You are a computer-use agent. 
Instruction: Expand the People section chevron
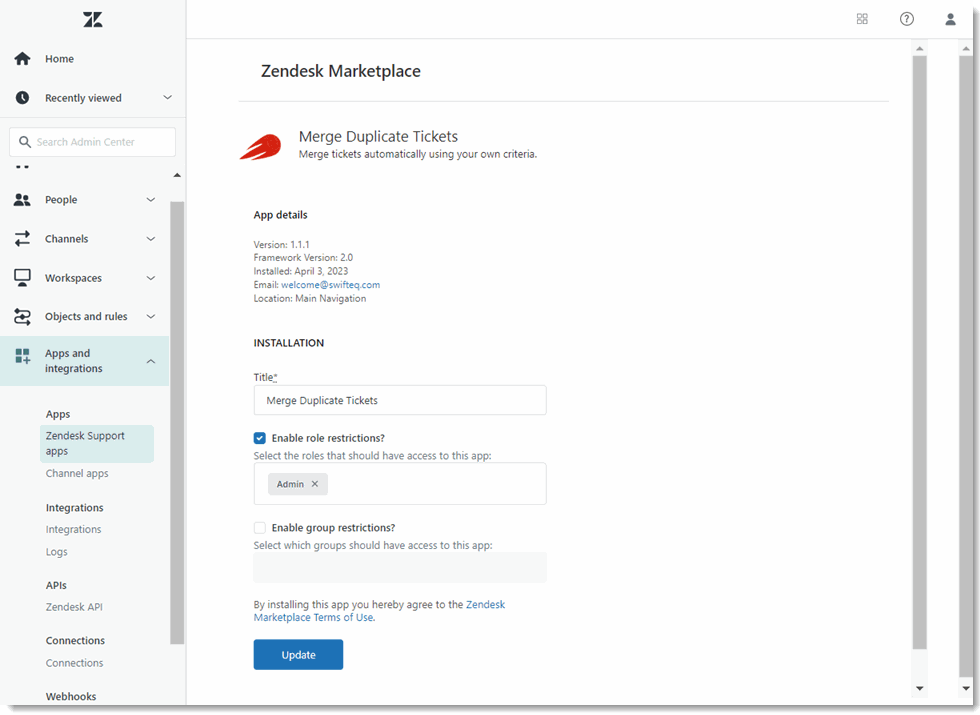coord(151,199)
